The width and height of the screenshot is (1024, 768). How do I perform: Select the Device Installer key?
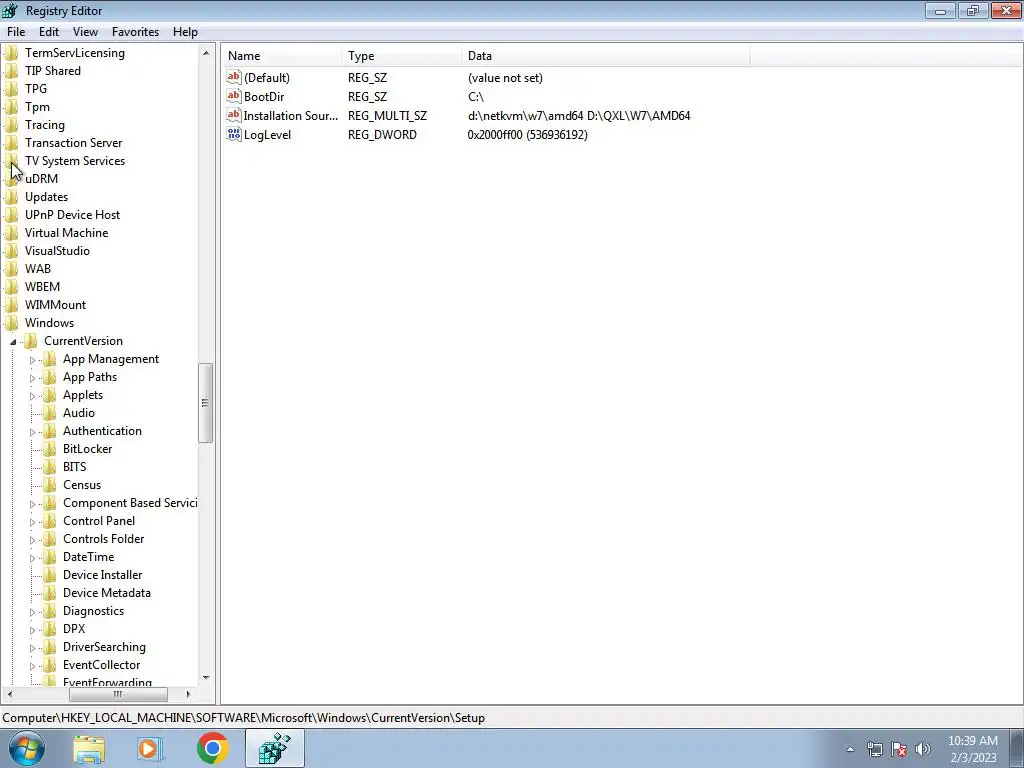coord(103,575)
